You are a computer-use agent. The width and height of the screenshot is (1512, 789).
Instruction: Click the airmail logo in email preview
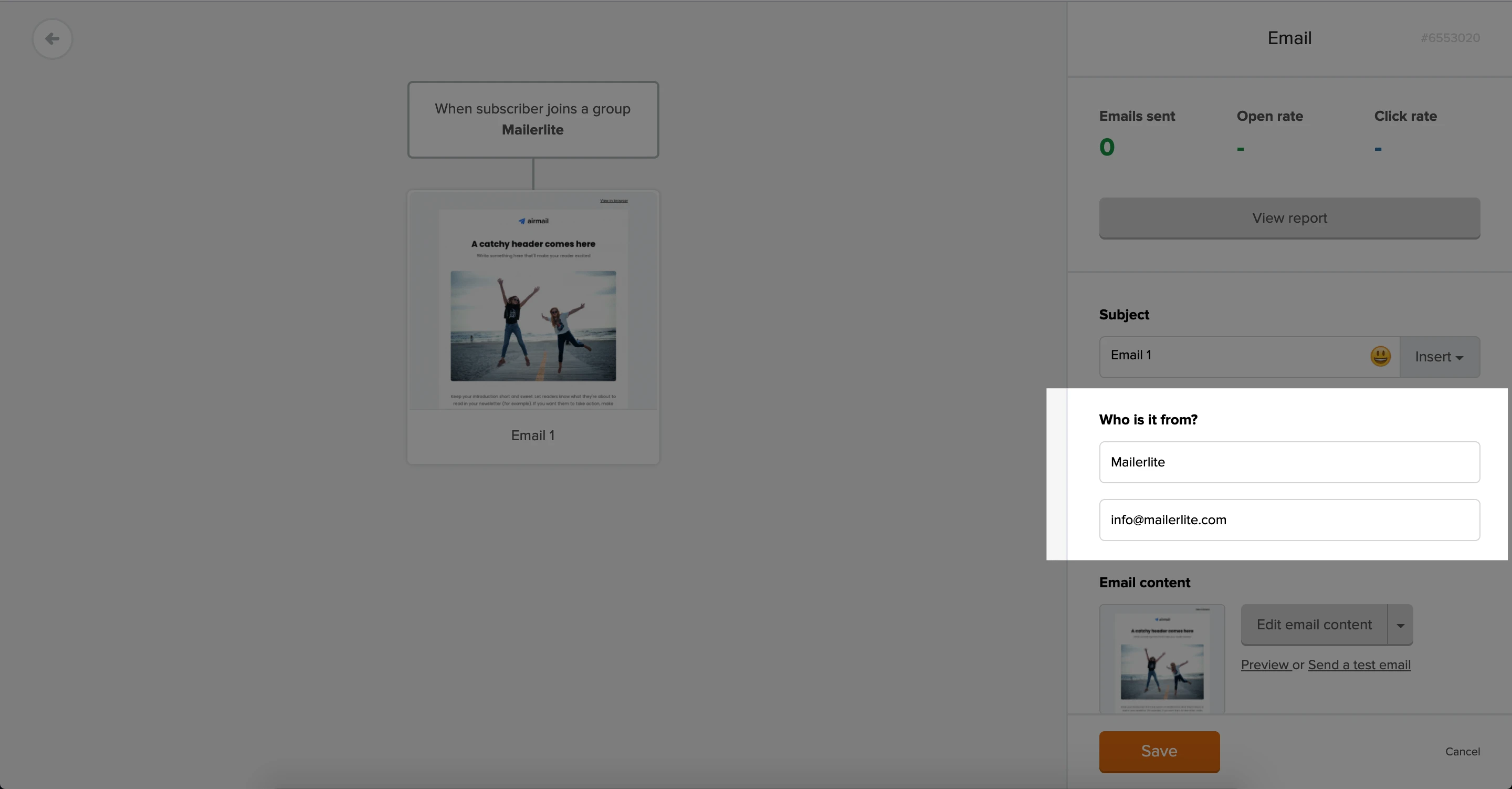coord(533,221)
